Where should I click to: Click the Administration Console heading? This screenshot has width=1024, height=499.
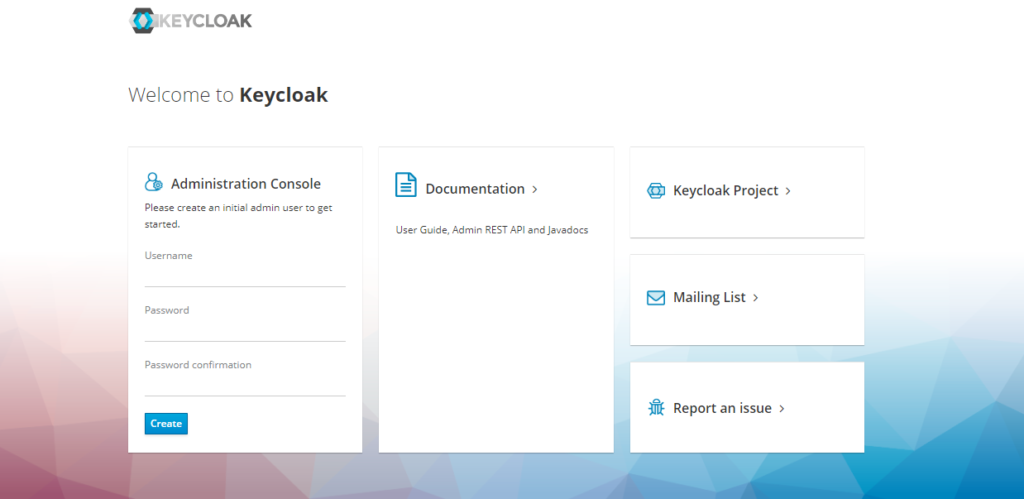[x=246, y=184]
